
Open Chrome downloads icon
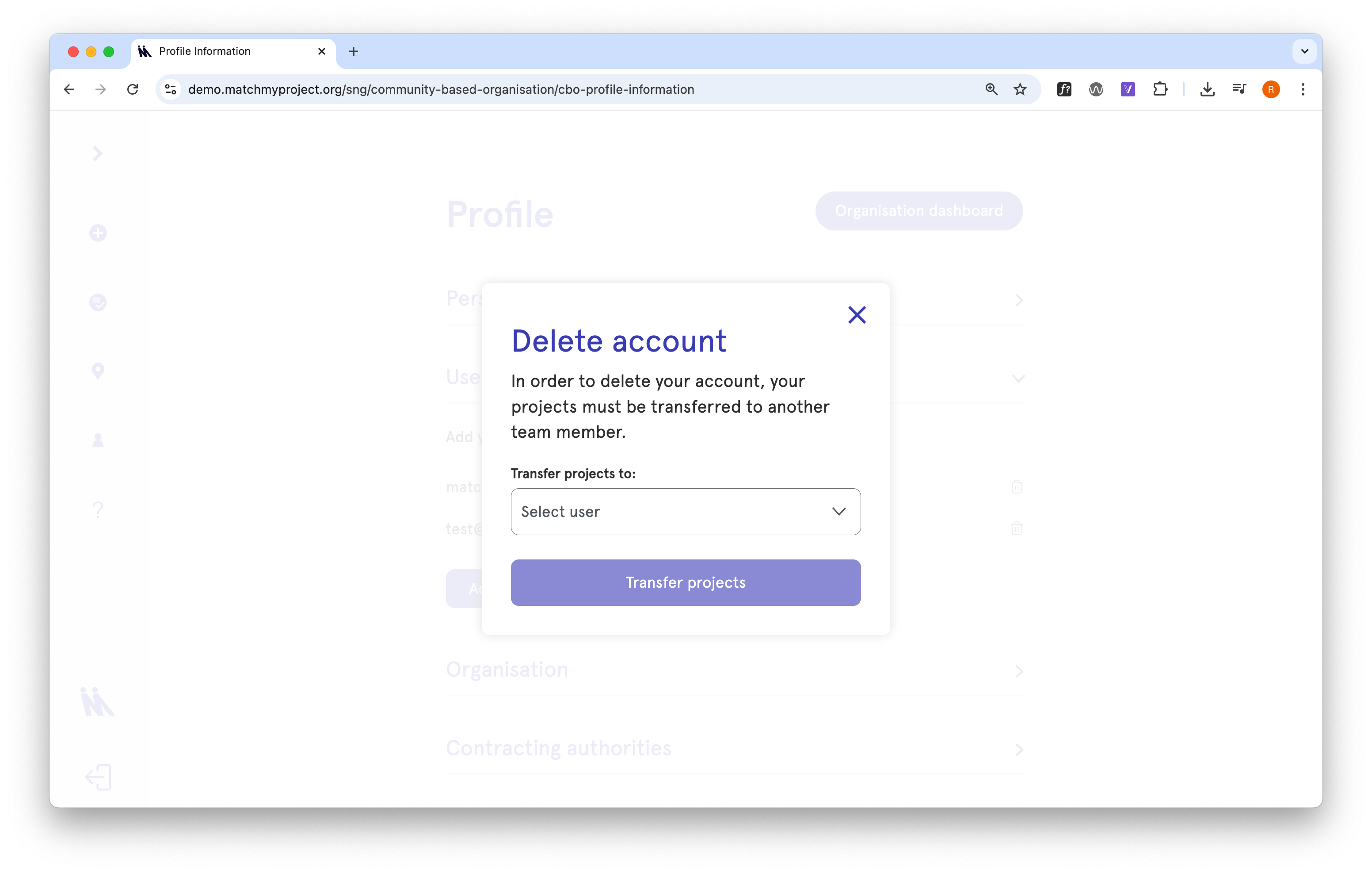point(1207,89)
